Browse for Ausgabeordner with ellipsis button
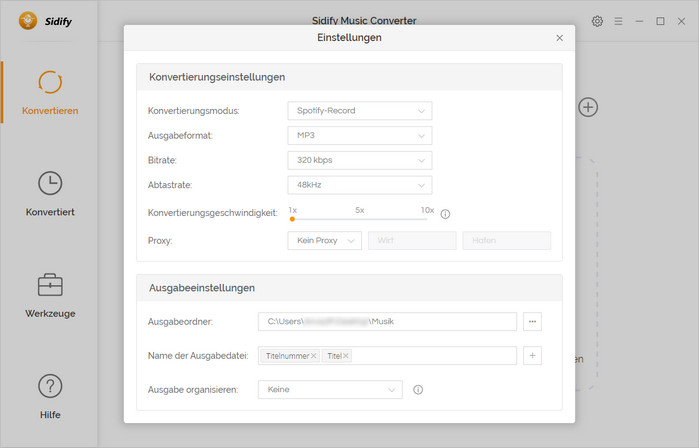This screenshot has width=699, height=448. (x=532, y=321)
